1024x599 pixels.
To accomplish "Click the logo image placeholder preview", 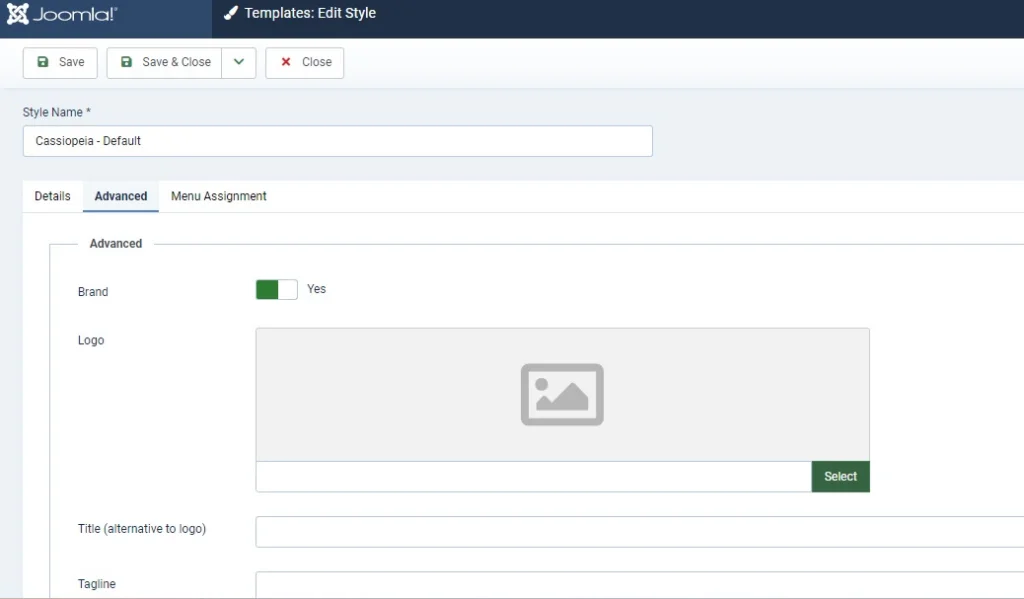I will (x=562, y=395).
